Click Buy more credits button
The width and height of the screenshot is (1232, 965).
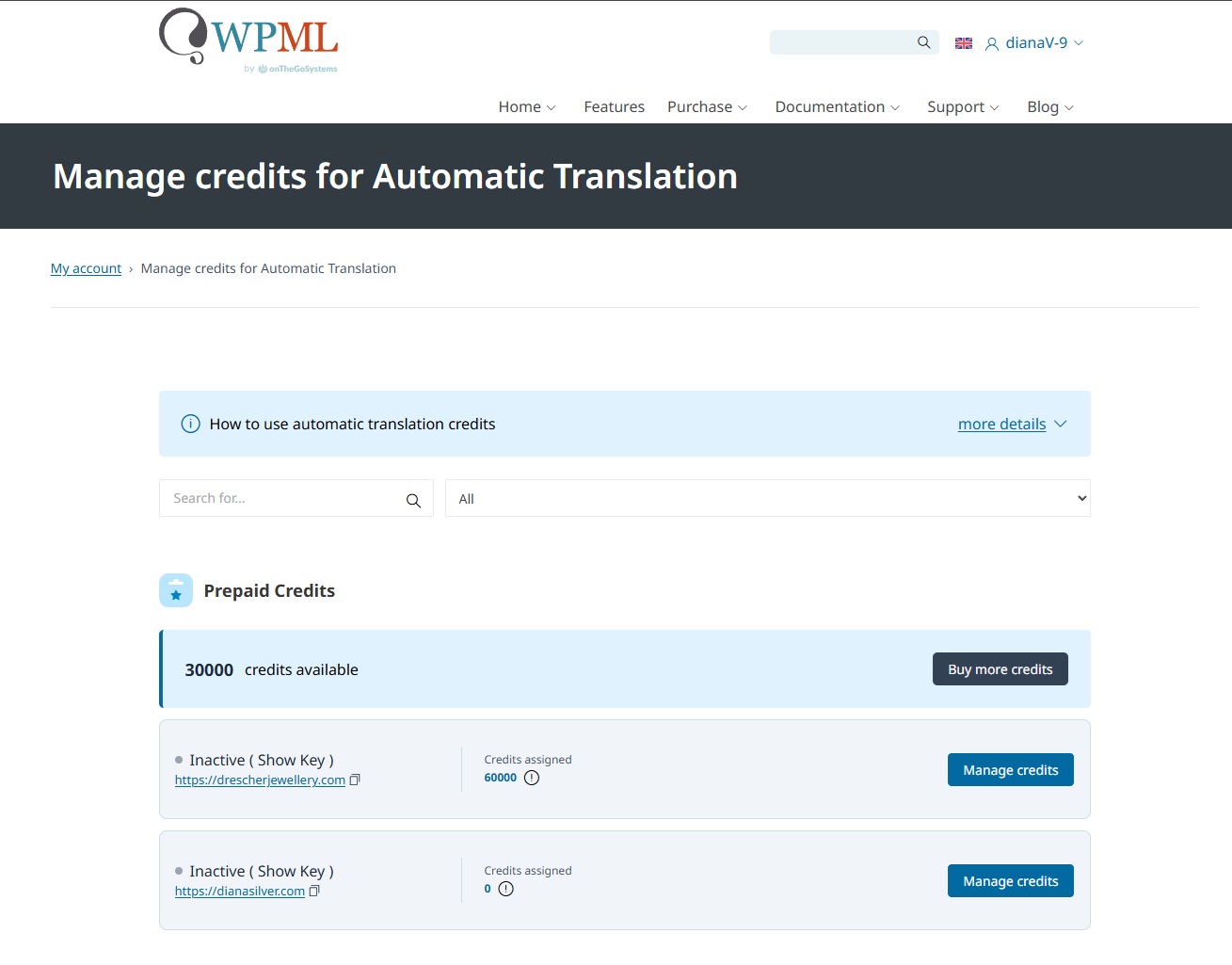[x=1000, y=669]
